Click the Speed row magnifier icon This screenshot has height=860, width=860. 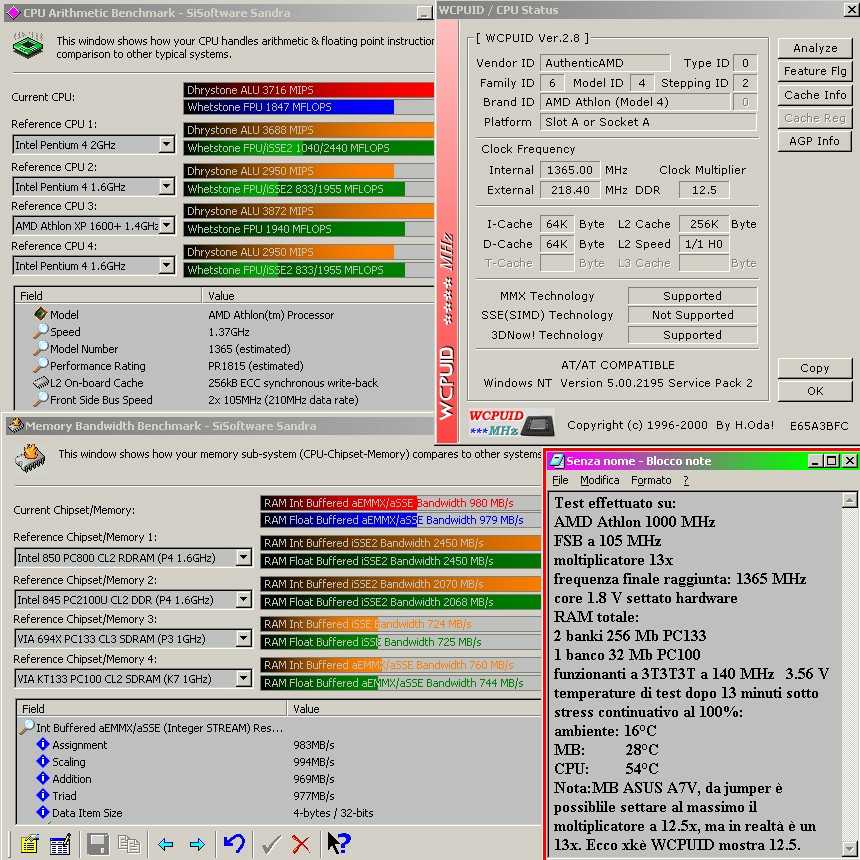tap(41, 331)
